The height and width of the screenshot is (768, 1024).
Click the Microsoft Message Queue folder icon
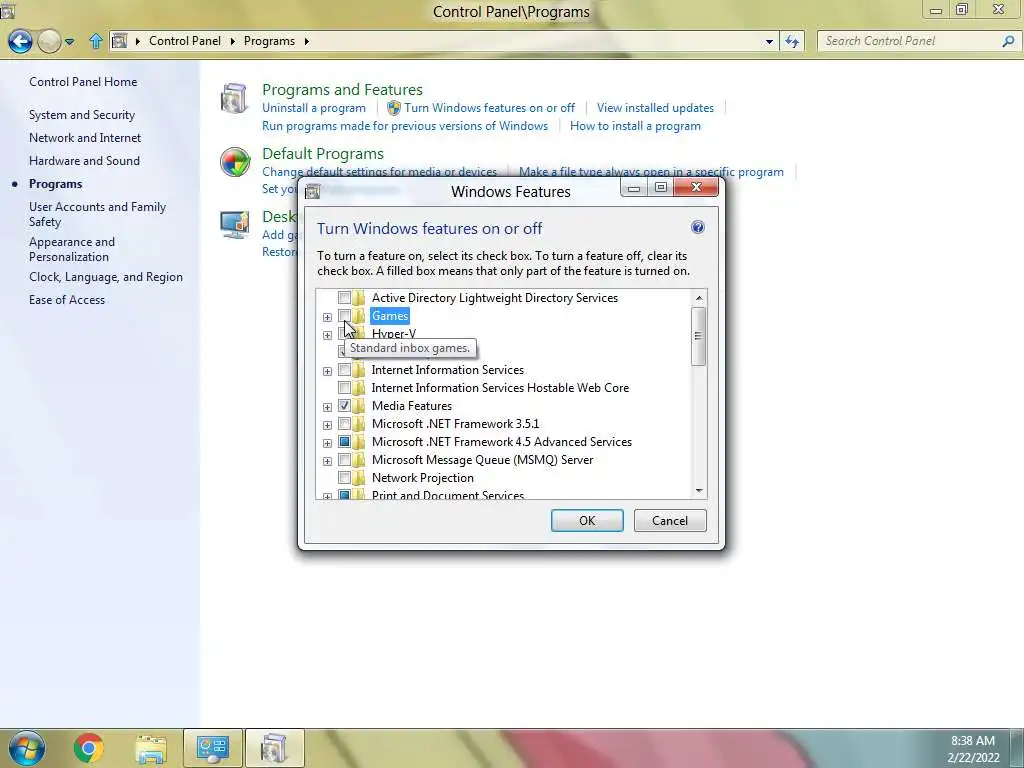point(359,460)
